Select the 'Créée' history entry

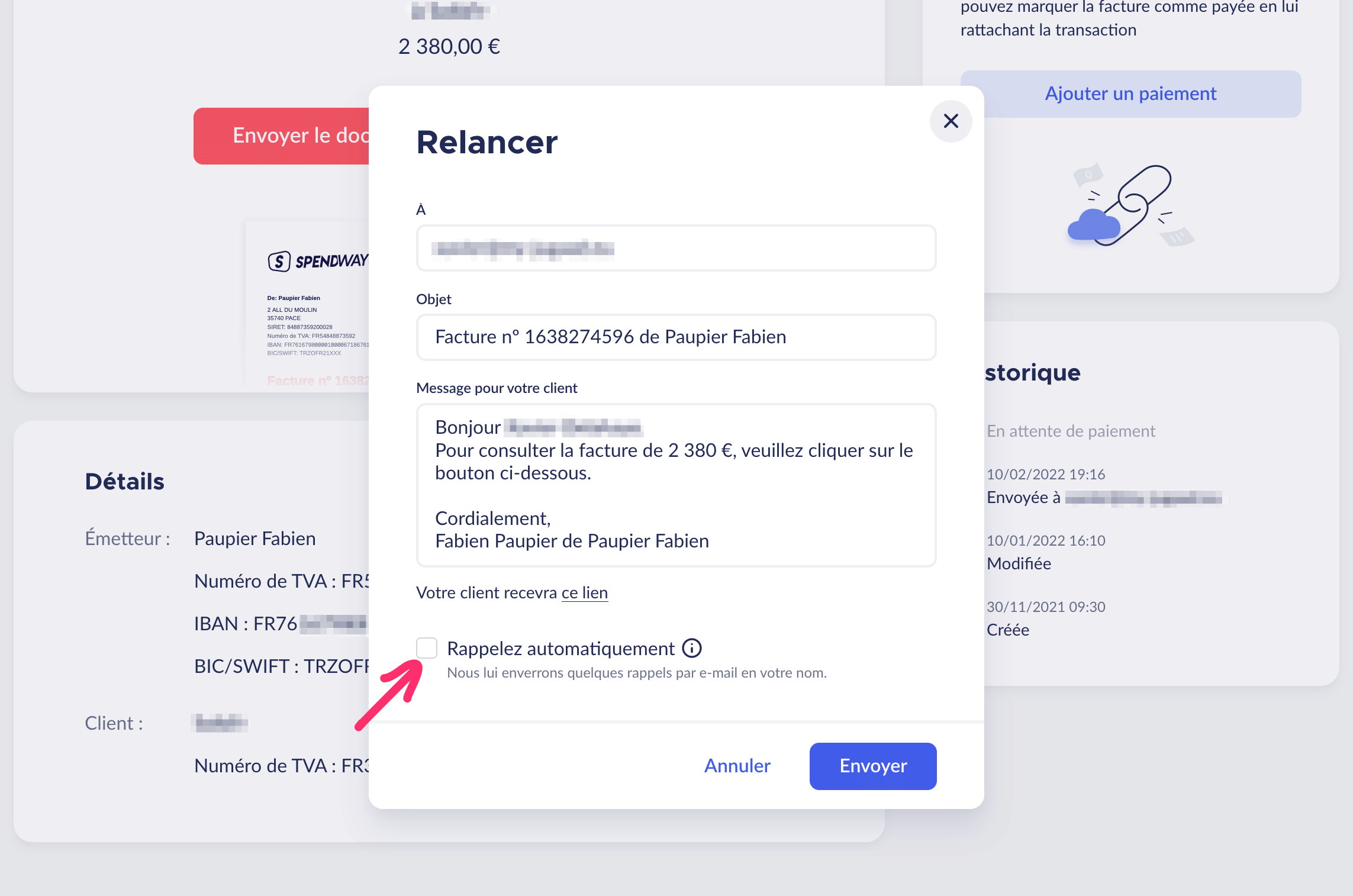pos(1008,630)
